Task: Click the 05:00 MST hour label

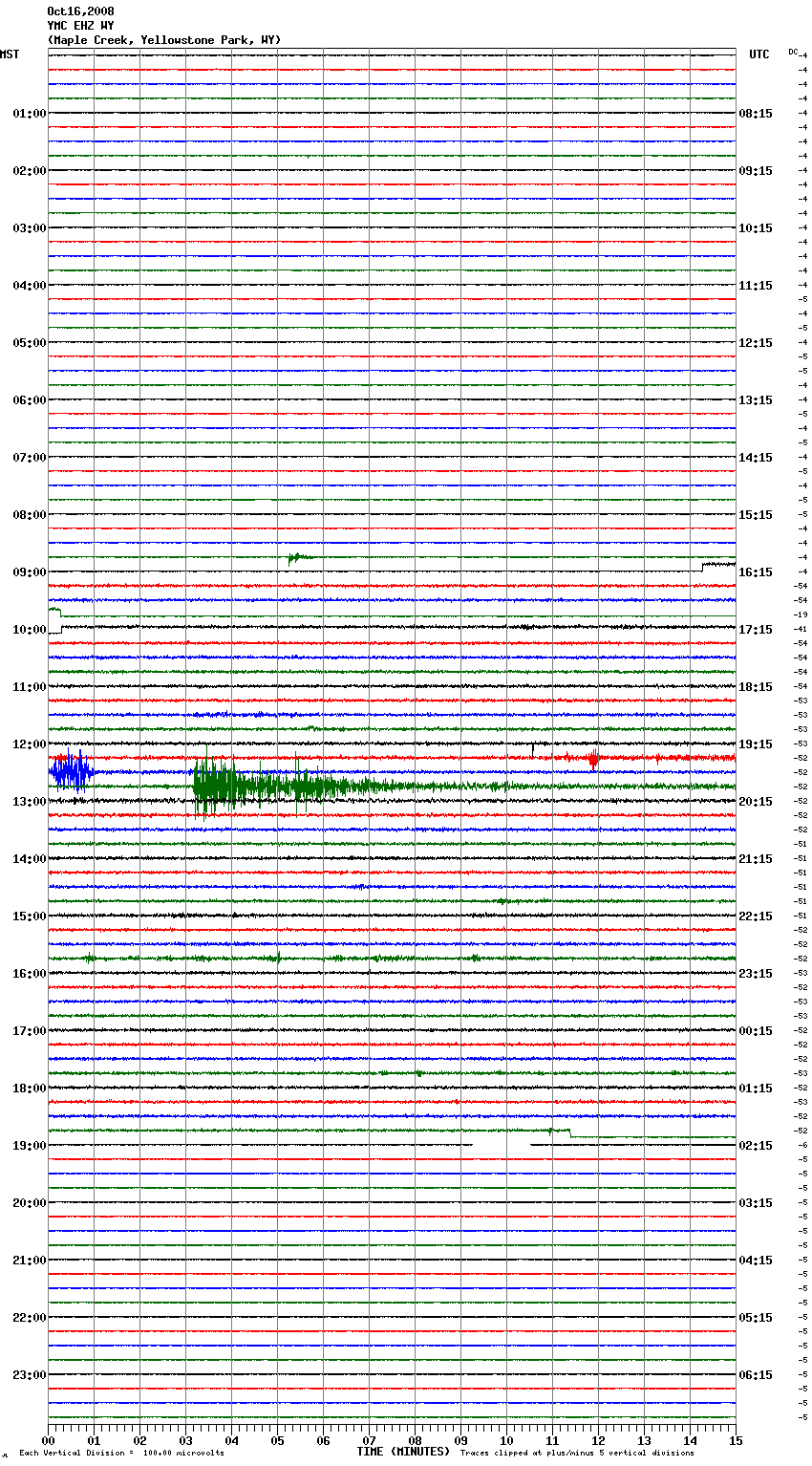Action: 30,343
